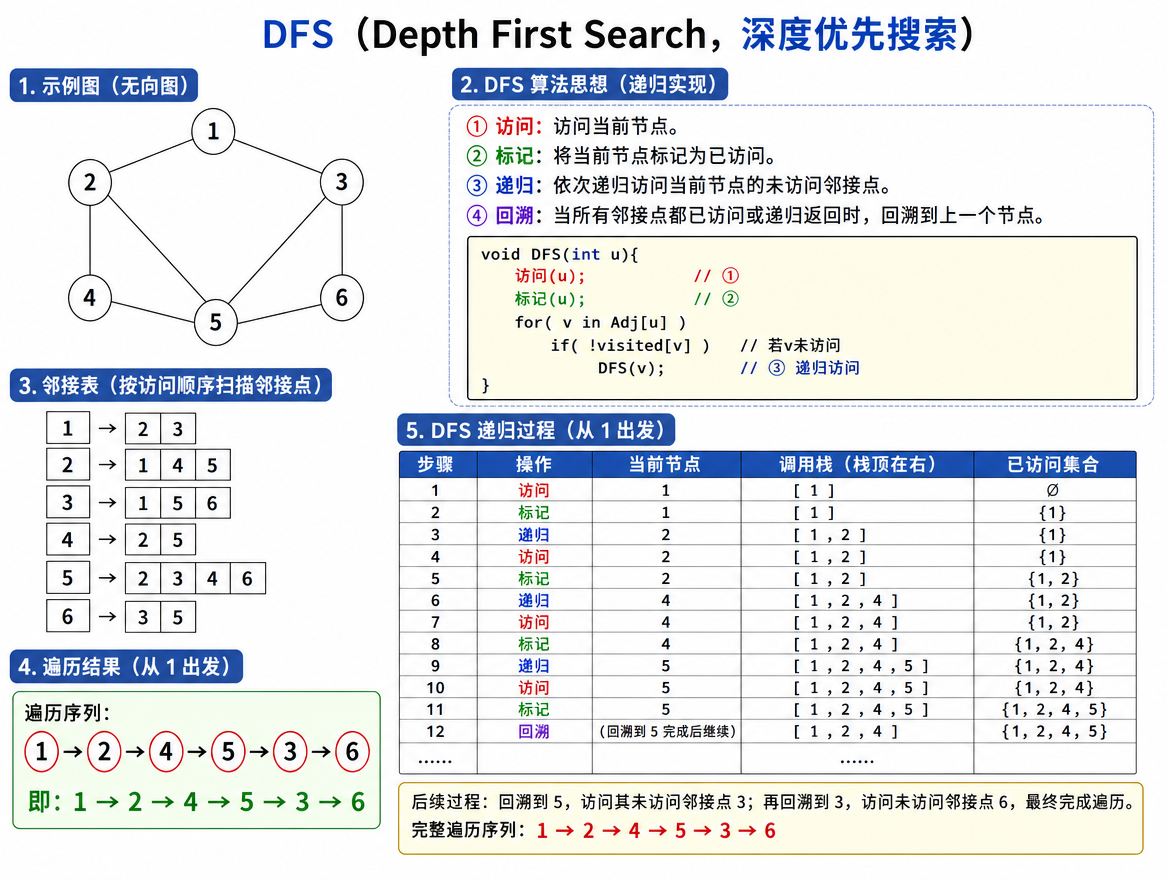Click "Depth First Search" in the title

point(539,34)
